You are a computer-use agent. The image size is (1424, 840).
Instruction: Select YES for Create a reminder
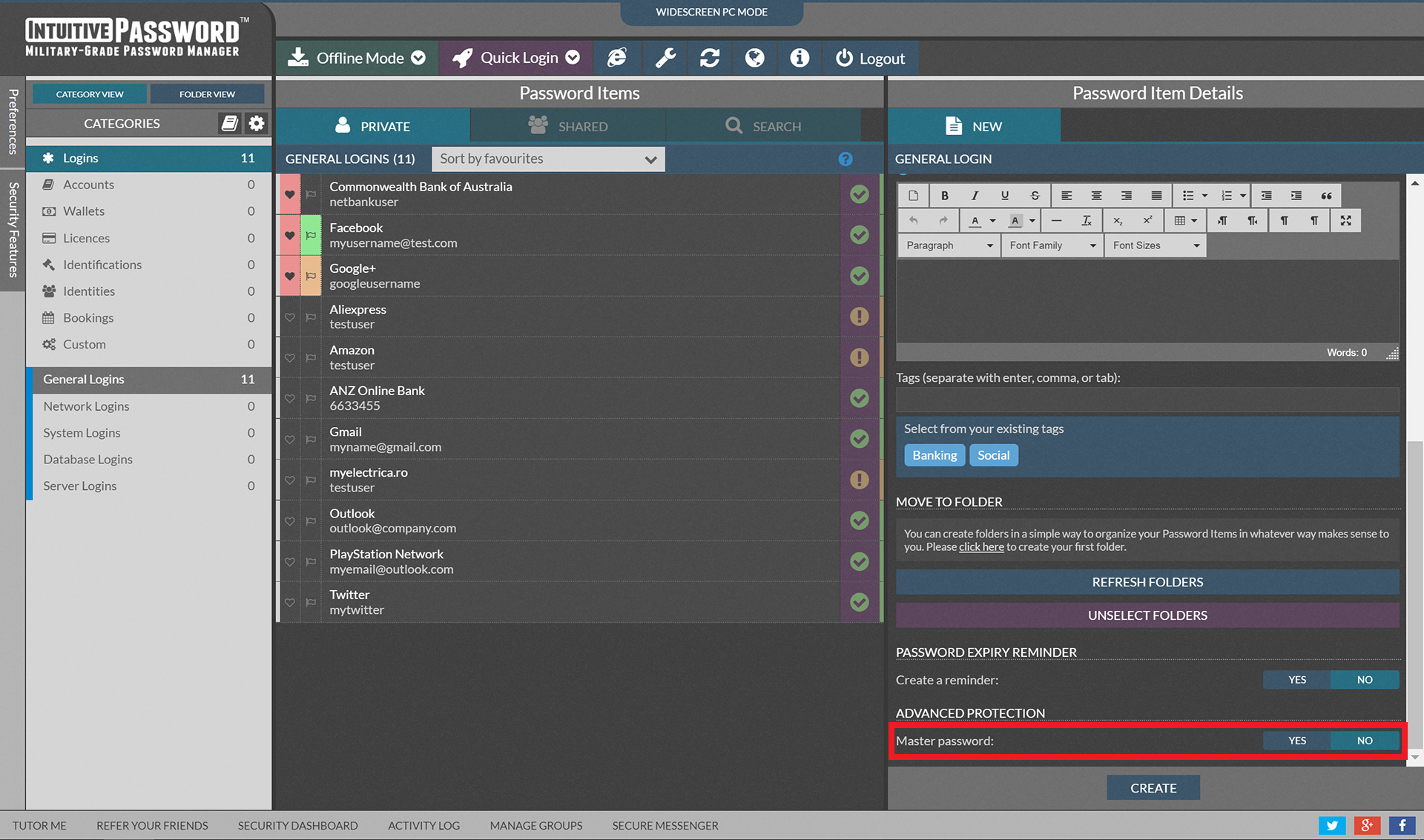tap(1296, 680)
